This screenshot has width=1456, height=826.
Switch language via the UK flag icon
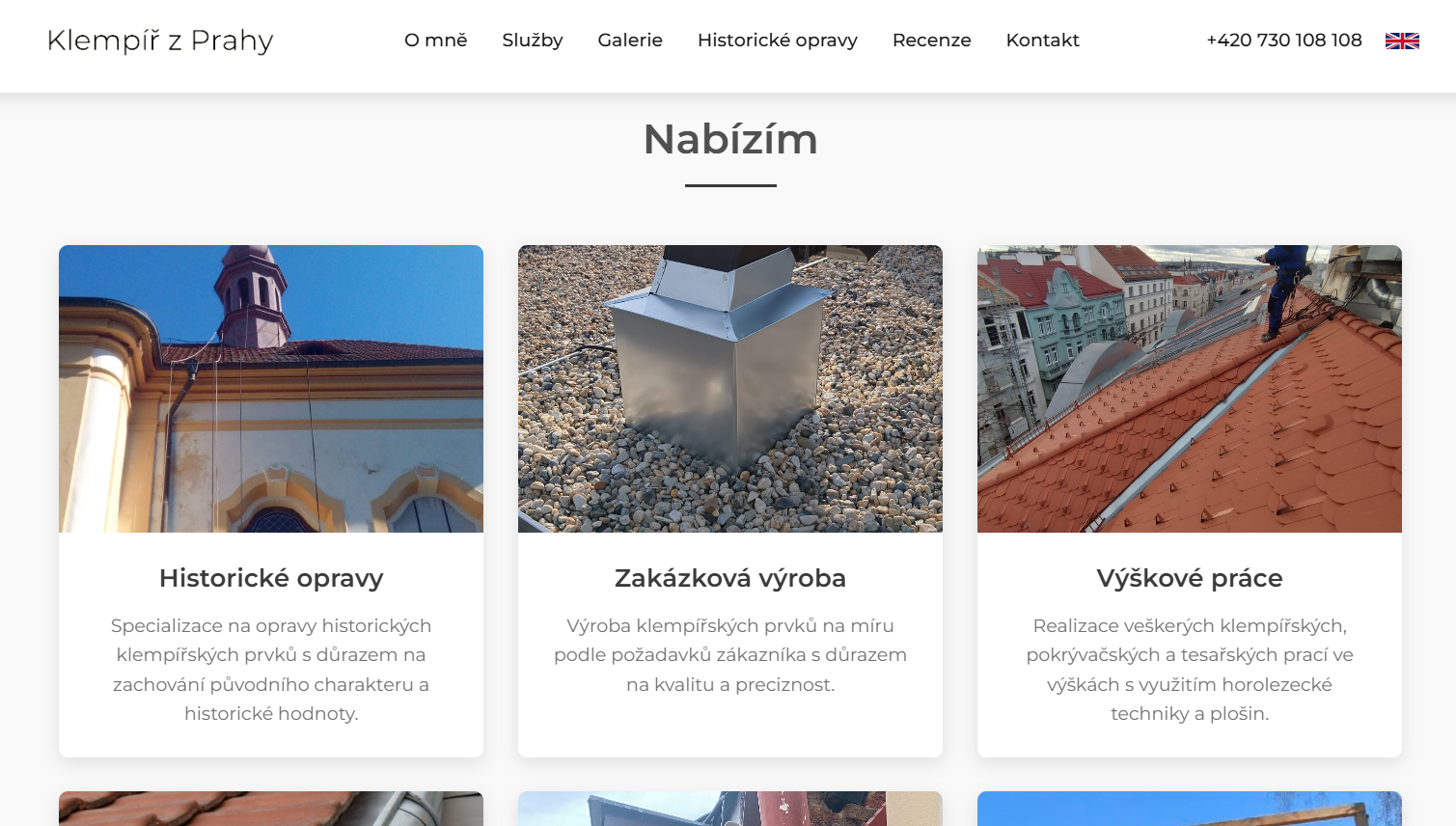point(1402,41)
